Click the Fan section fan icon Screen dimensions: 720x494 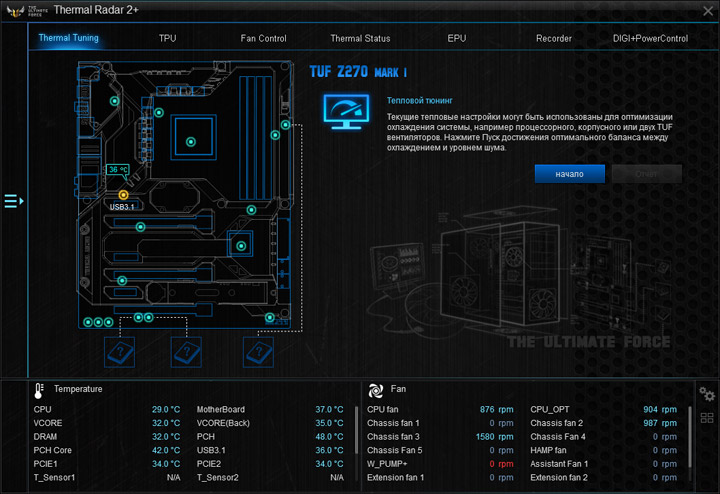[x=376, y=391]
